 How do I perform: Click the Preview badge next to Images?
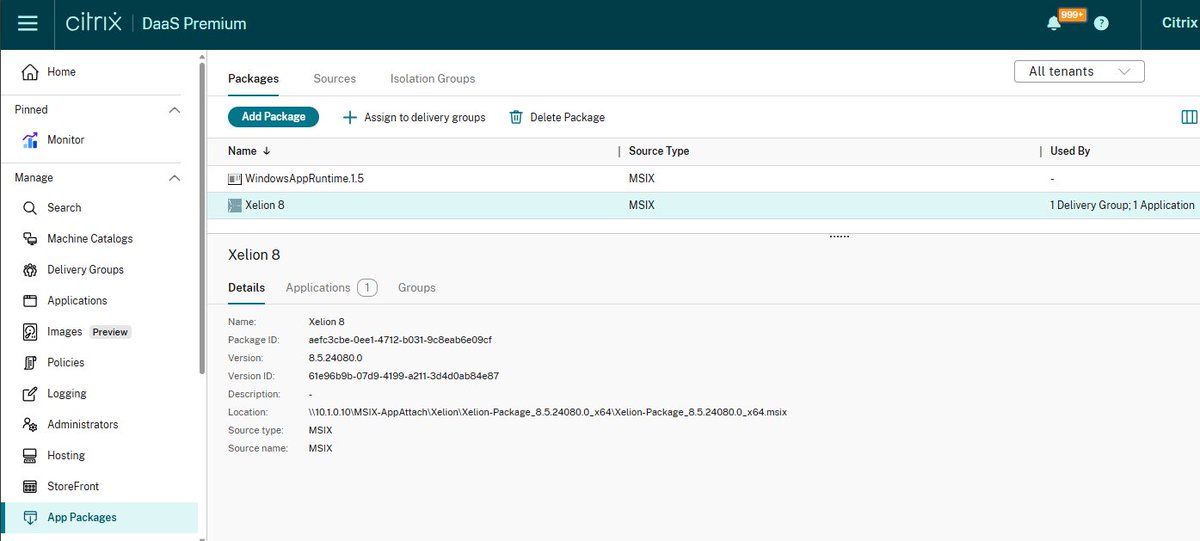coord(111,332)
